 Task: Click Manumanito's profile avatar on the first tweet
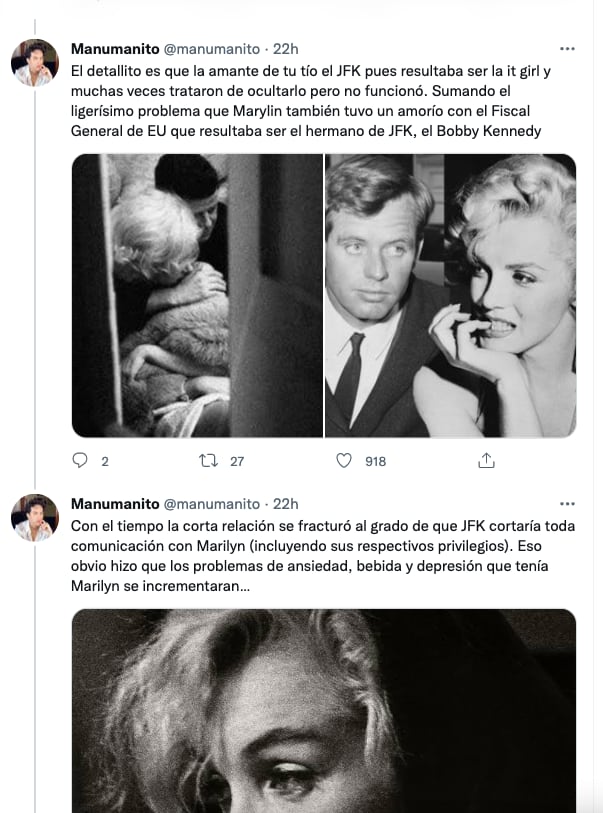coord(37,56)
